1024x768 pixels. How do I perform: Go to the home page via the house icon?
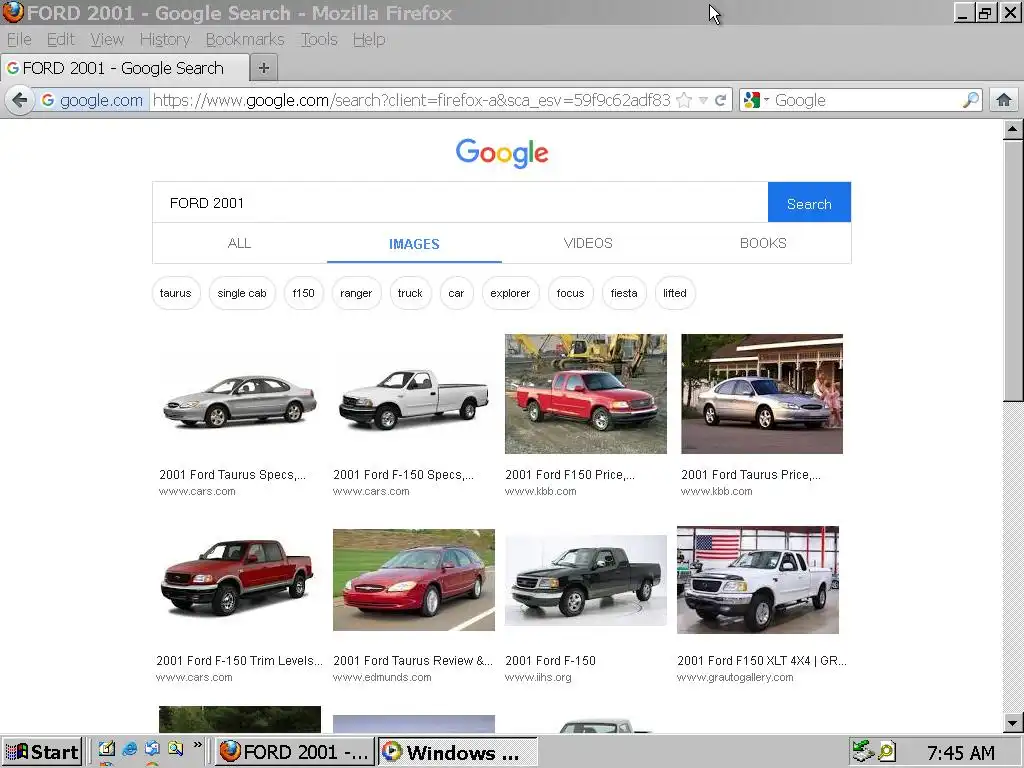[1004, 100]
